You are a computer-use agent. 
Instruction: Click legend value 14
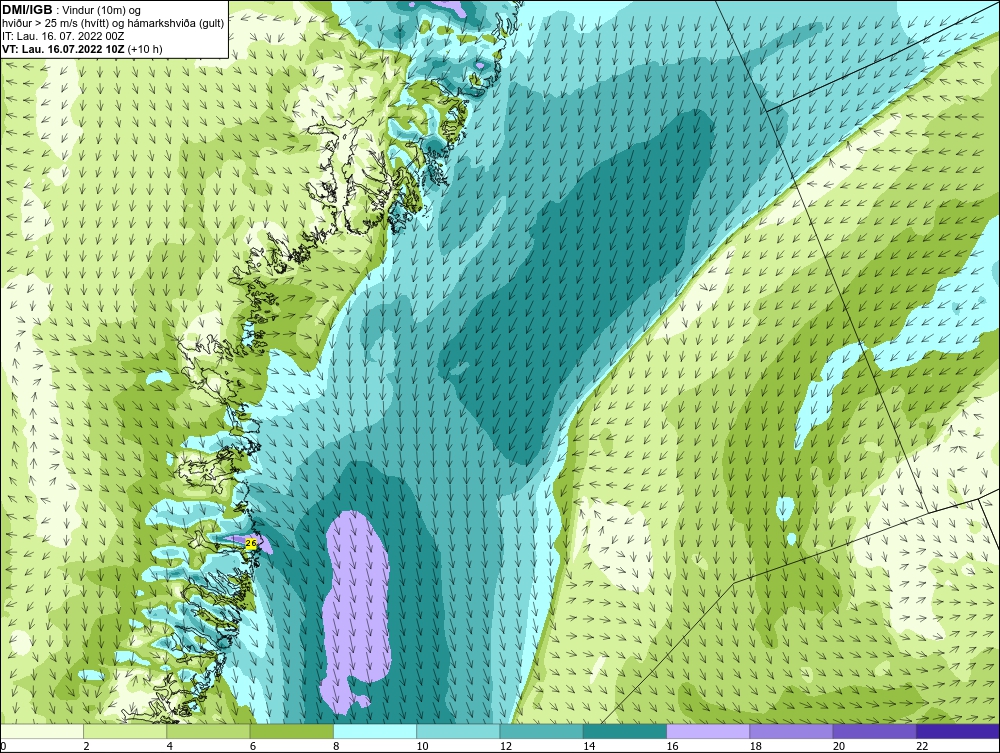pyautogui.click(x=588, y=746)
